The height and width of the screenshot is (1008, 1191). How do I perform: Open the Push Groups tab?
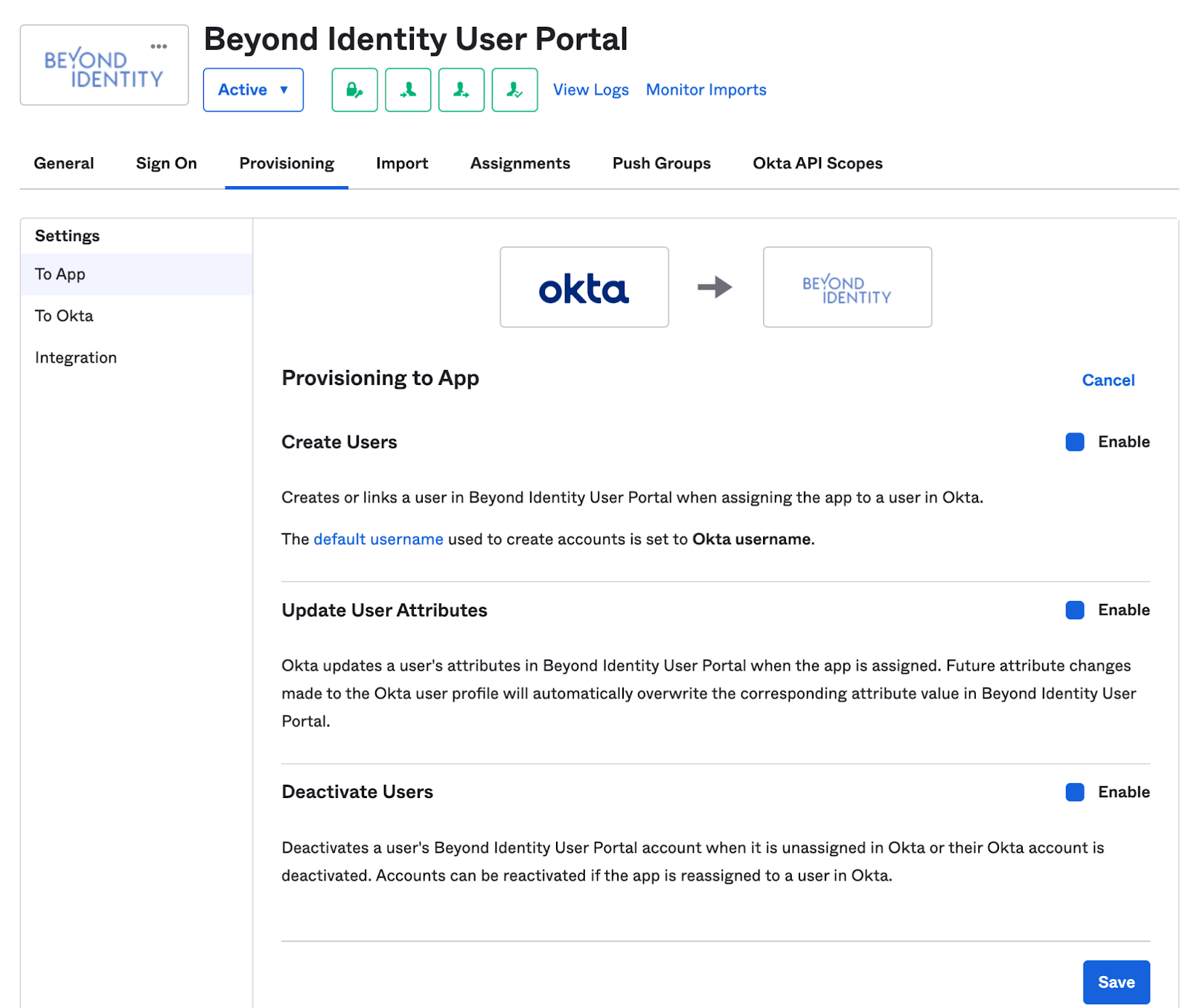[661, 164]
